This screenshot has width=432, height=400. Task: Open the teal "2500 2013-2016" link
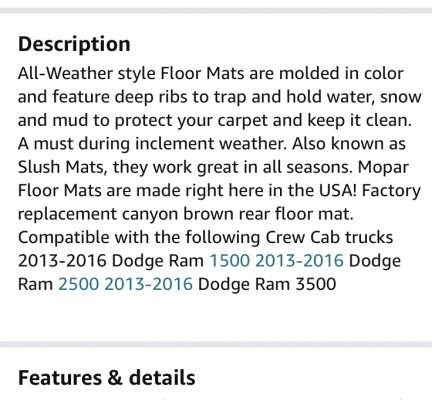click(125, 284)
